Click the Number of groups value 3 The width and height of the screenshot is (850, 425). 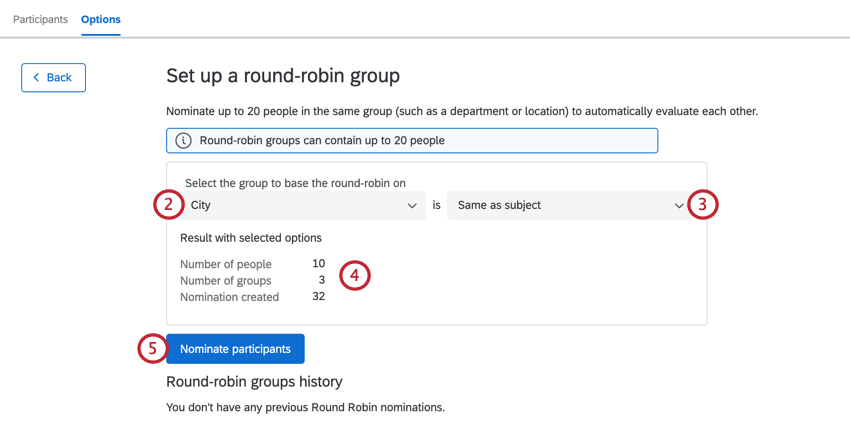tap(321, 280)
